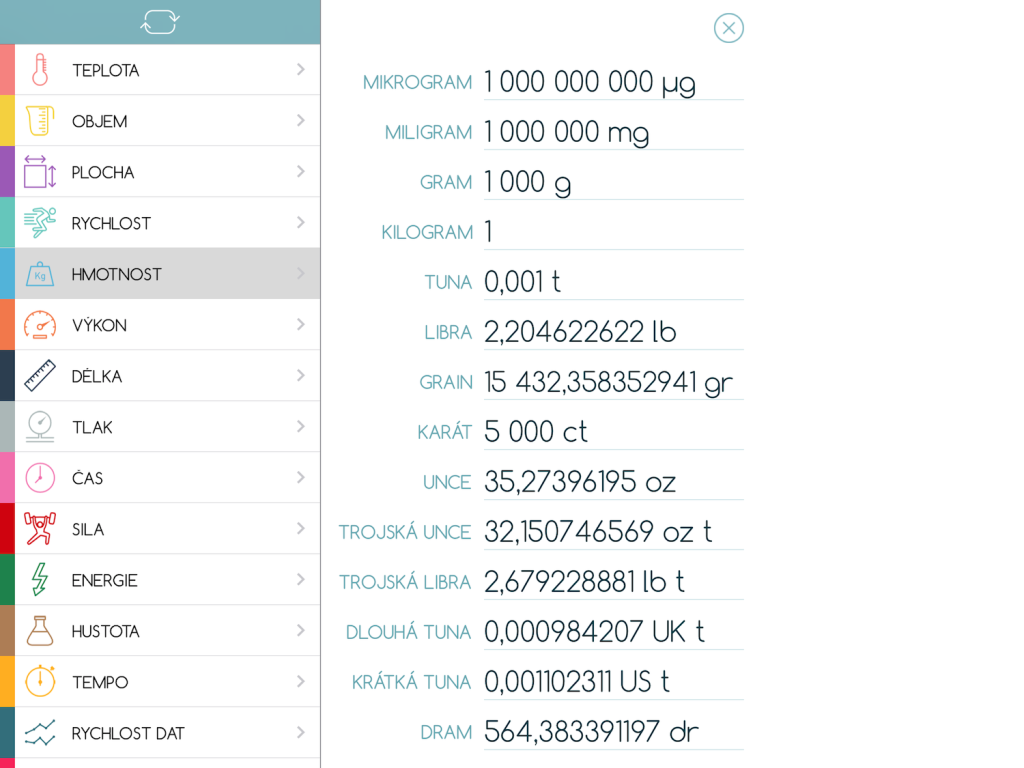
Task: Tap the TROJSKÁ UNCE unit label
Action: pyautogui.click(x=405, y=532)
